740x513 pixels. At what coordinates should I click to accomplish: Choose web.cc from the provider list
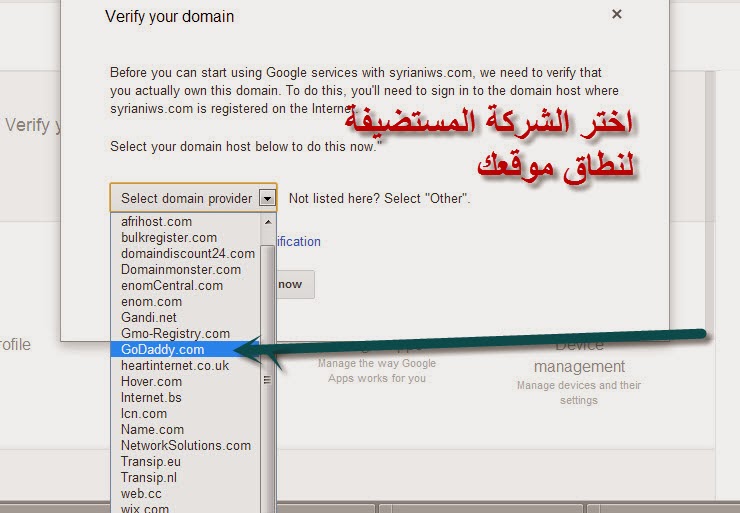point(185,494)
